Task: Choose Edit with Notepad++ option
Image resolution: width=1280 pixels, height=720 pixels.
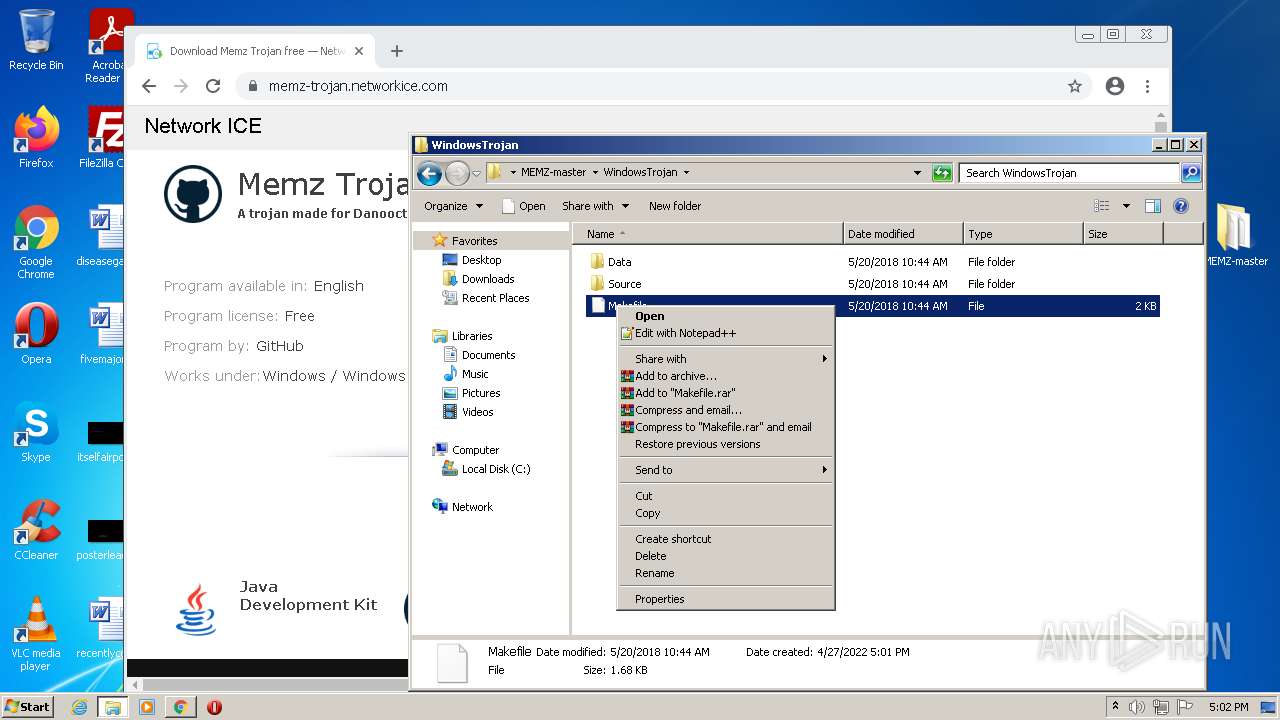Action: 726,333
